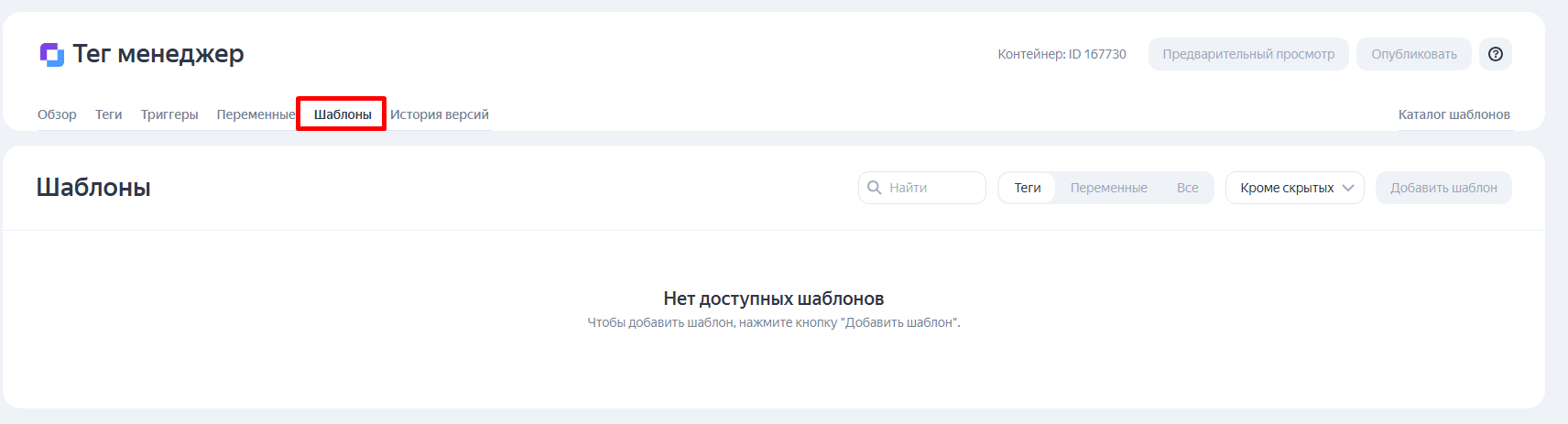Select the Переменные filter segment
Screen dimensions: 1568x424
pyautogui.click(x=1108, y=188)
